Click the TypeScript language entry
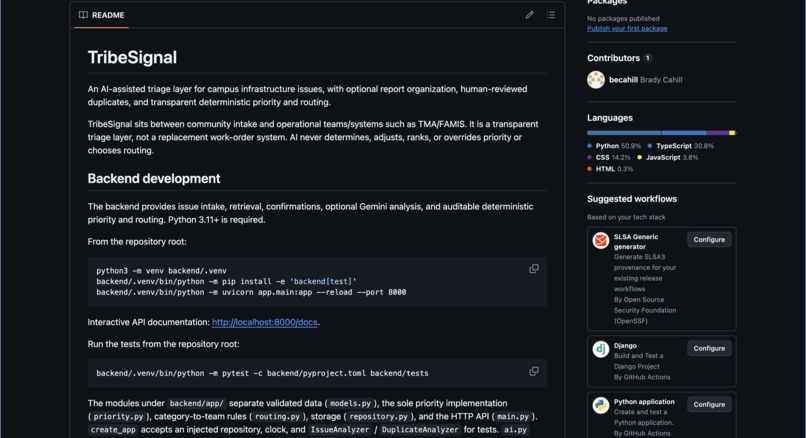The width and height of the screenshot is (806, 438). (x=681, y=146)
